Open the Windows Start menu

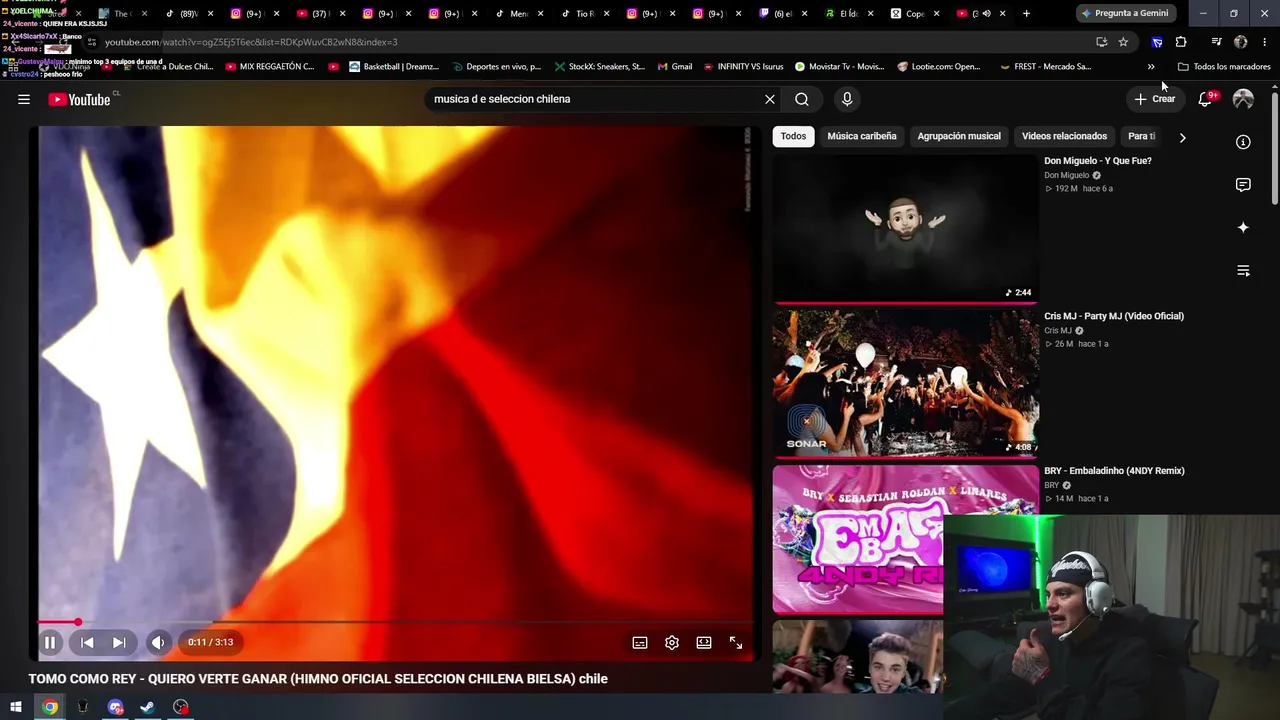pyautogui.click(x=16, y=707)
